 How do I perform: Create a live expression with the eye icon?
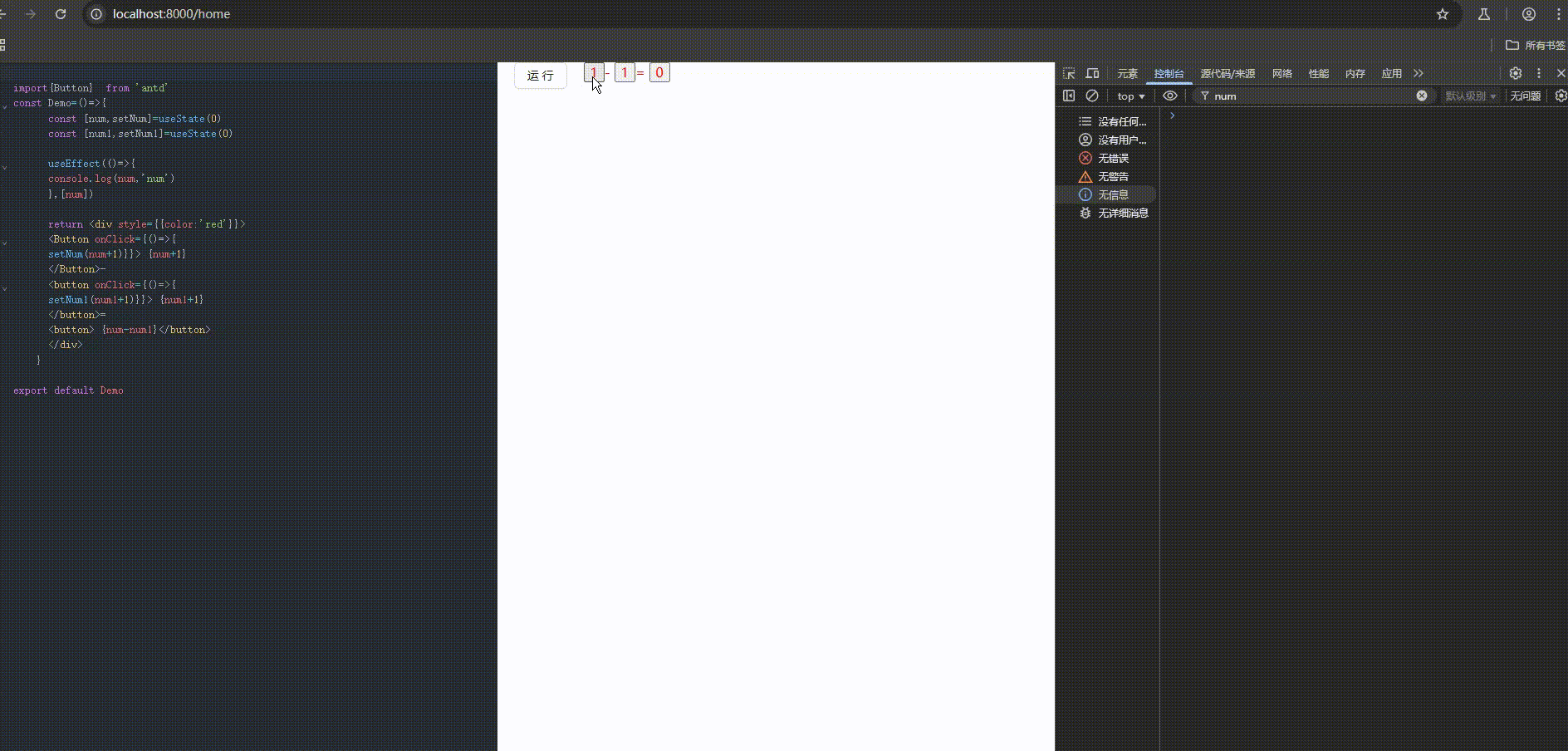point(1170,96)
